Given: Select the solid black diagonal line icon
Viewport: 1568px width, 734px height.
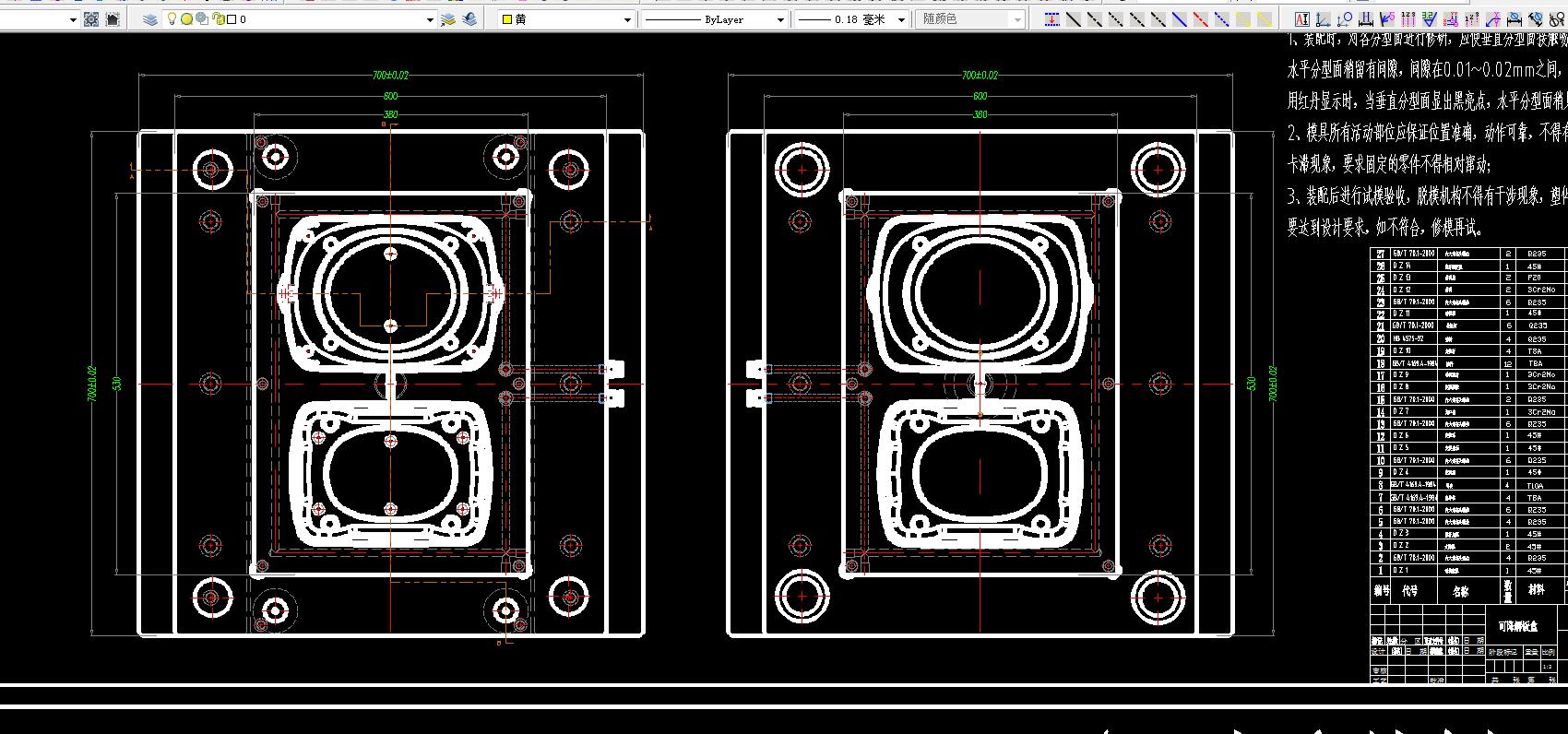Looking at the screenshot, I should pyautogui.click(x=1074, y=18).
